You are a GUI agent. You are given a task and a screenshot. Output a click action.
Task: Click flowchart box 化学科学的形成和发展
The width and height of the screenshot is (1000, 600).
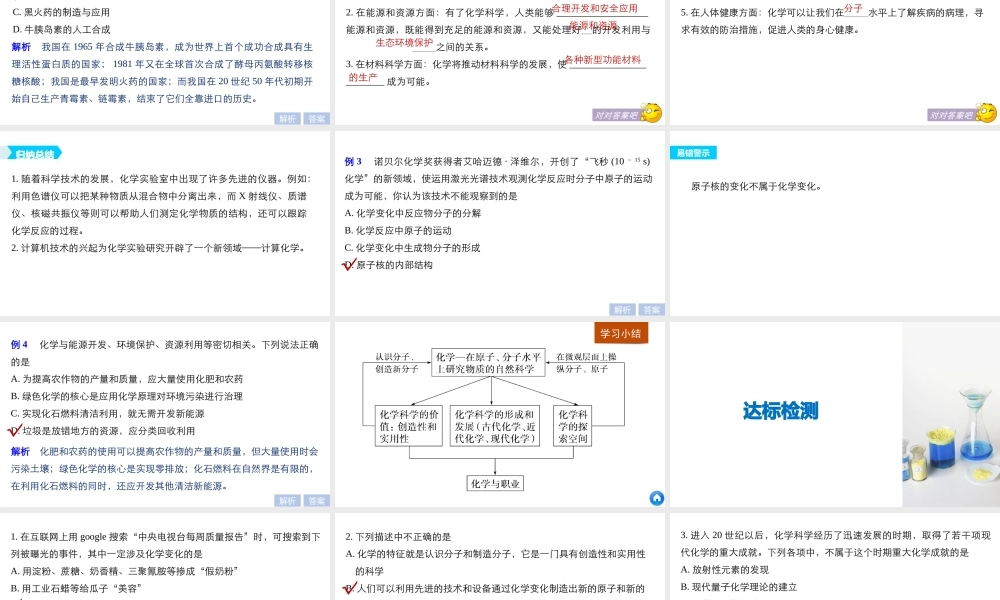click(494, 426)
